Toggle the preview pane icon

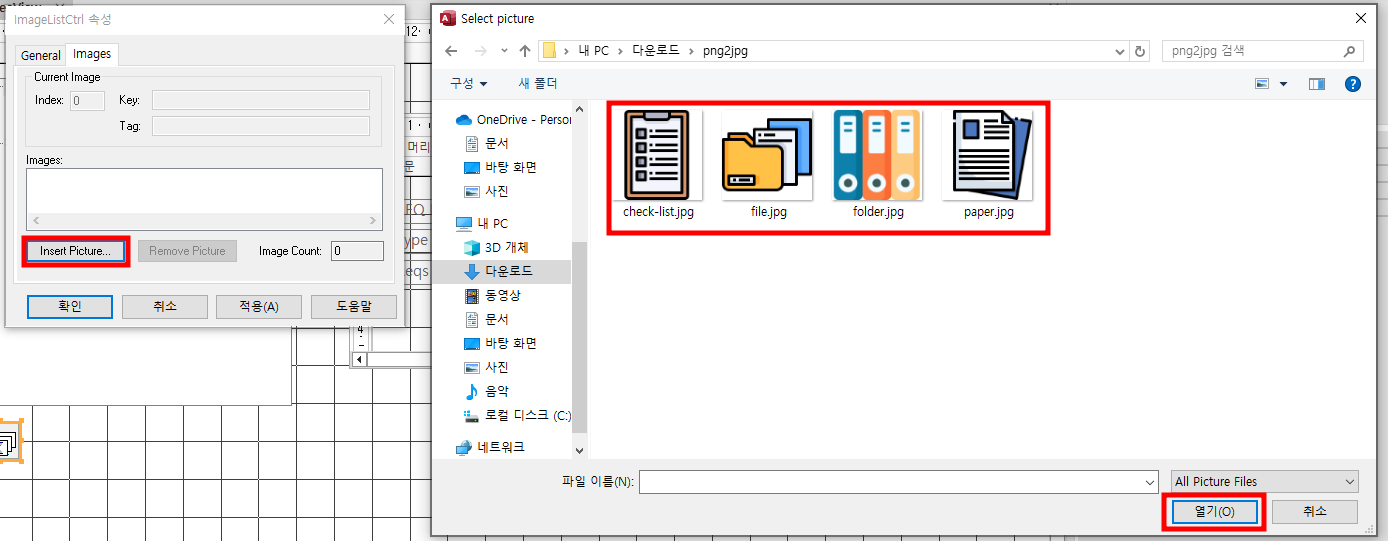coord(1317,84)
